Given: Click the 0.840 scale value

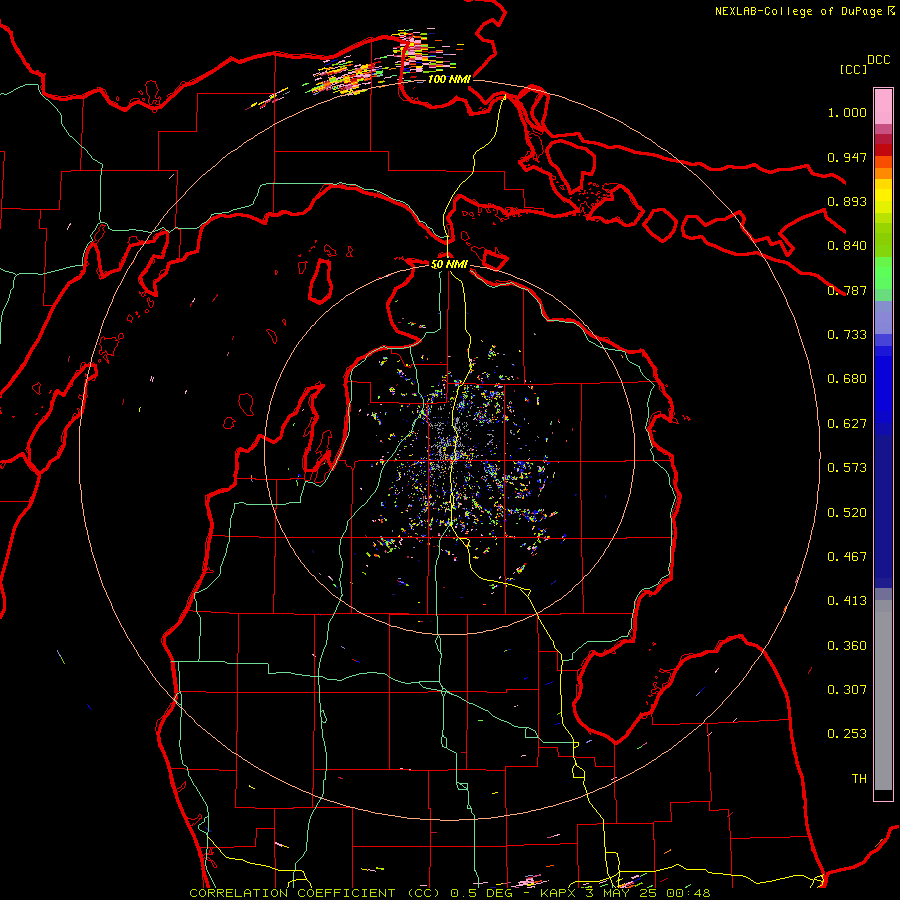Looking at the screenshot, I should point(847,246).
